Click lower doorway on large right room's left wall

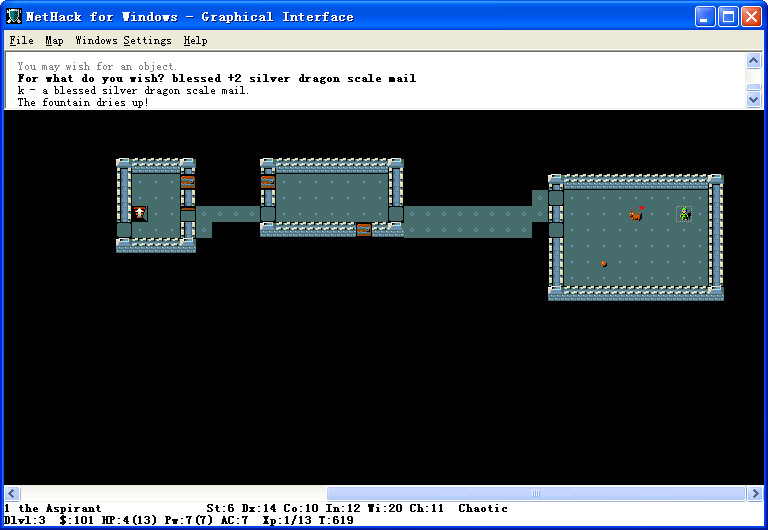(x=556, y=230)
